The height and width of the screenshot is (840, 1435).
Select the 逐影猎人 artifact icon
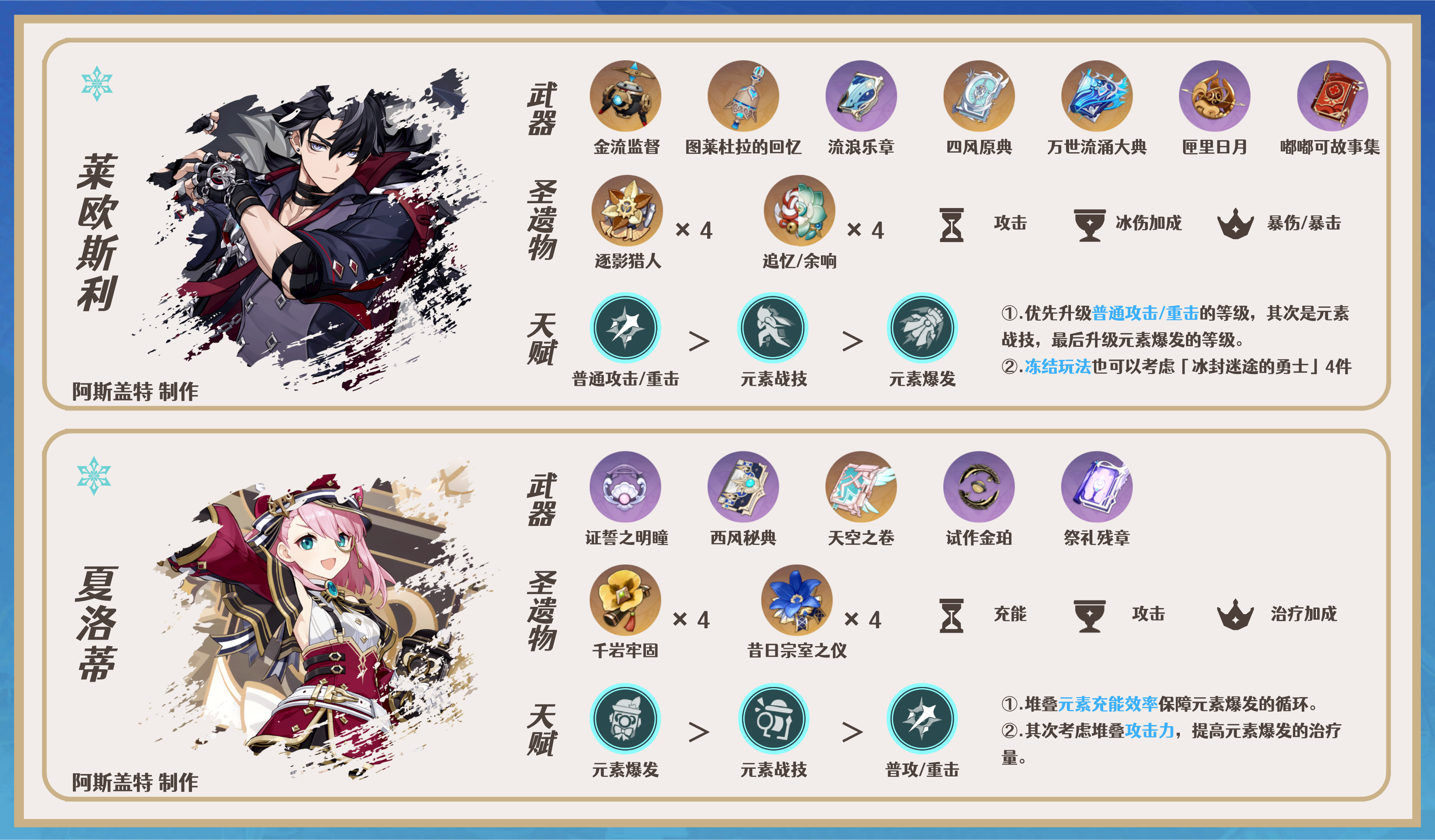click(x=627, y=211)
